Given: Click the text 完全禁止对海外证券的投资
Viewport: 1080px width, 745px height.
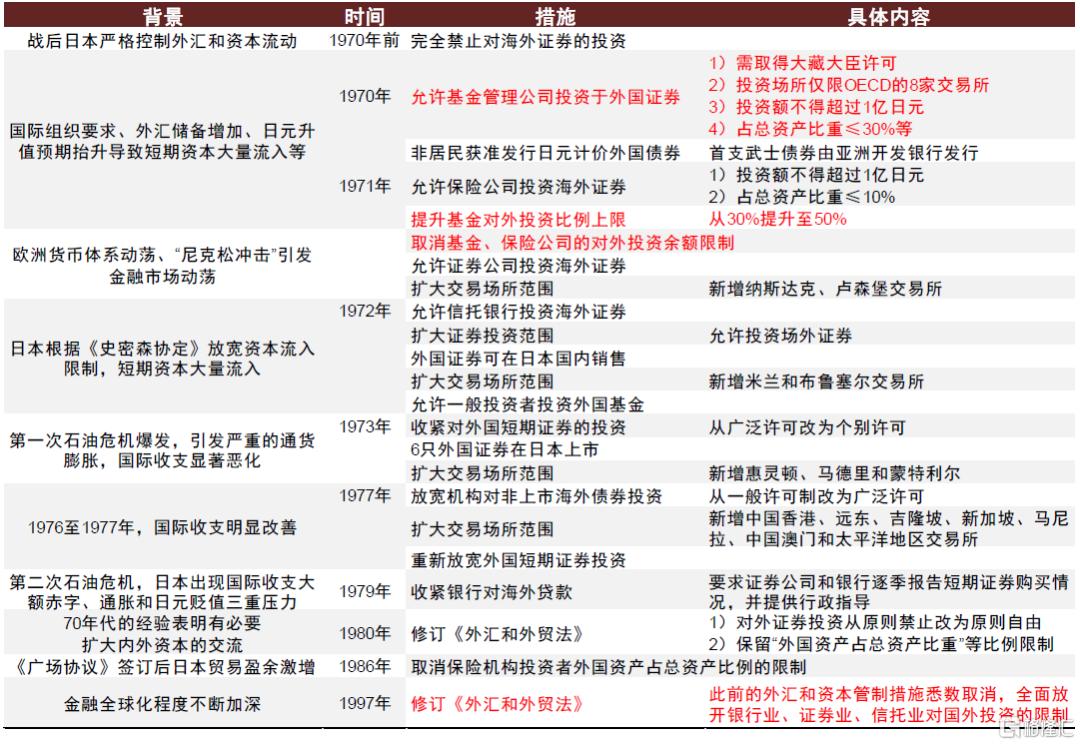Looking at the screenshot, I should point(518,41).
